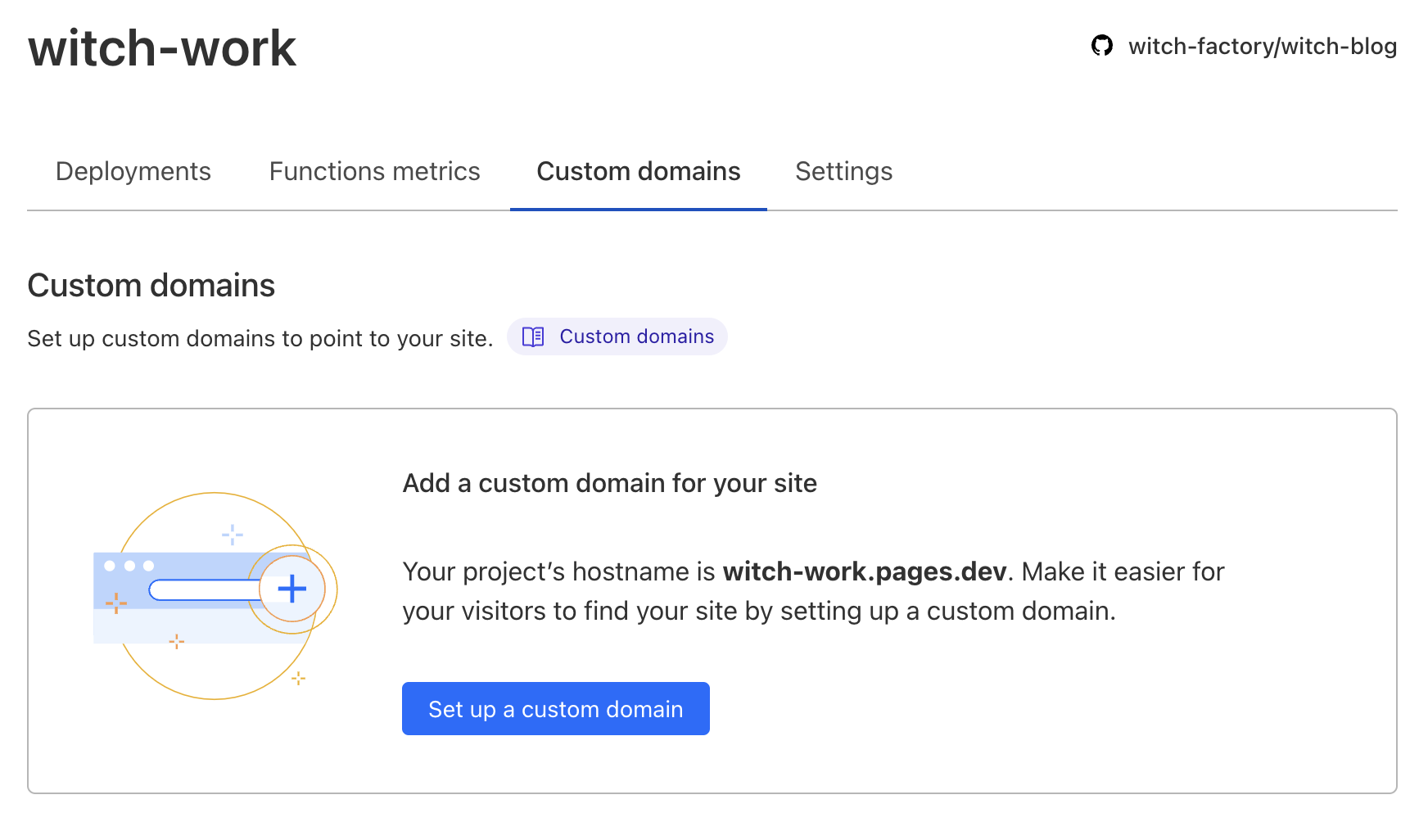Image resolution: width=1428 pixels, height=840 pixels.
Task: Click the Set up a custom domain button
Action: [x=556, y=708]
